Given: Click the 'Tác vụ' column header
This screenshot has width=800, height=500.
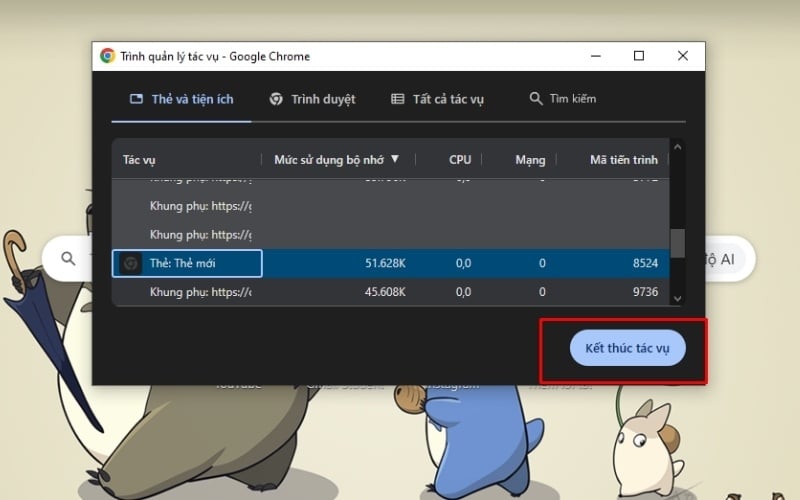Looking at the screenshot, I should click(x=139, y=160).
